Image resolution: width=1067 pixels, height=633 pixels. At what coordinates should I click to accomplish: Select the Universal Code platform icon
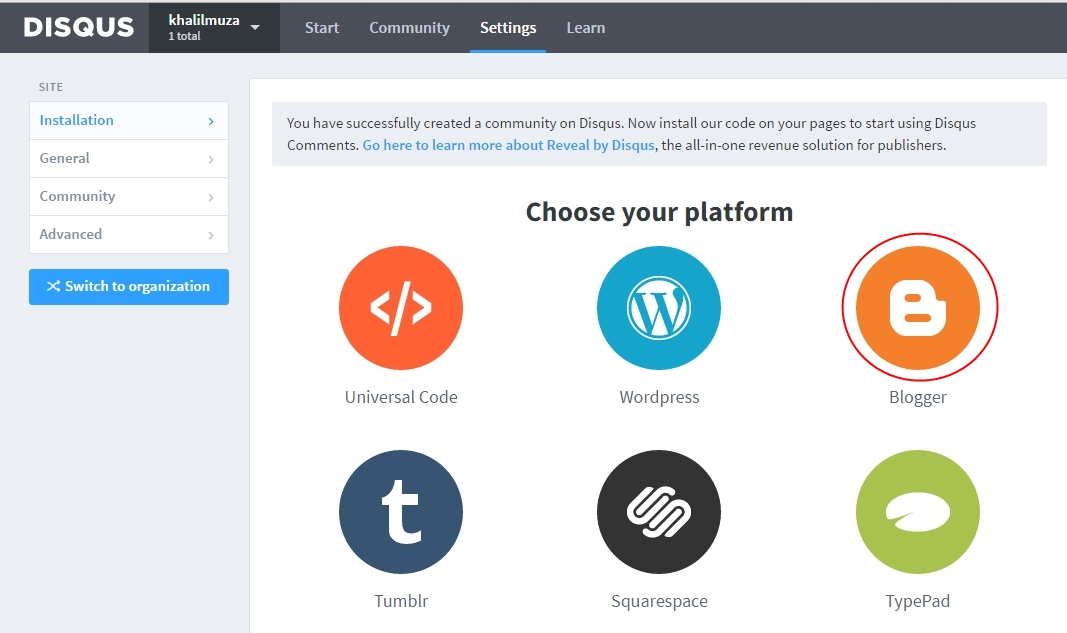pyautogui.click(x=400, y=308)
